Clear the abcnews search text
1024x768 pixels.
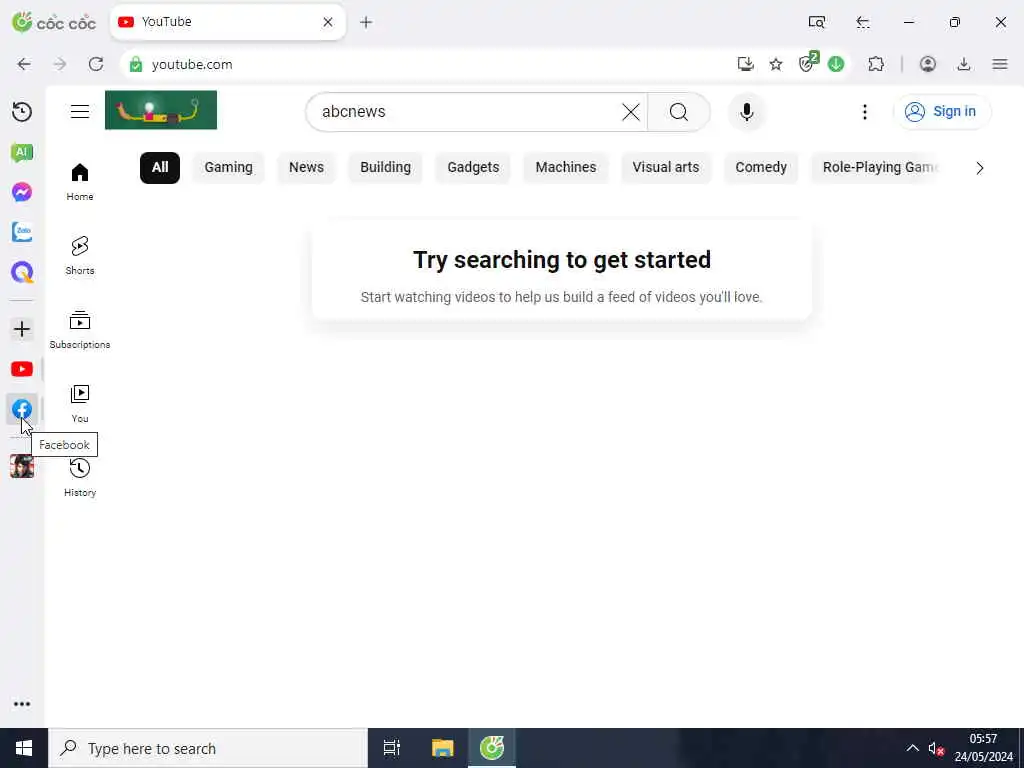(x=631, y=112)
